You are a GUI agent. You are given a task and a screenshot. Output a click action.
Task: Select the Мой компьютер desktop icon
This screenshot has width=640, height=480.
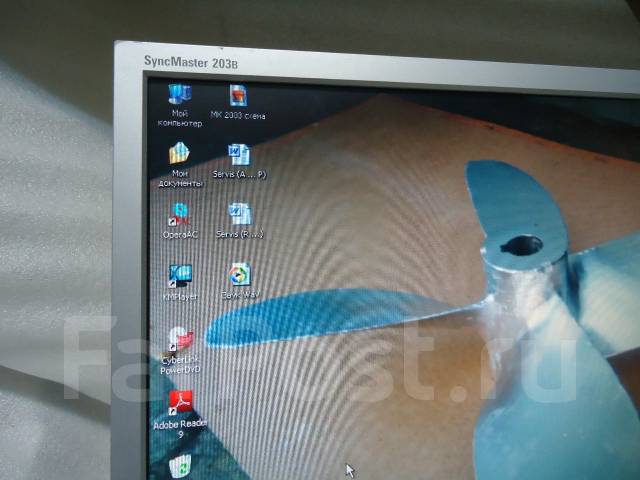coord(180,96)
